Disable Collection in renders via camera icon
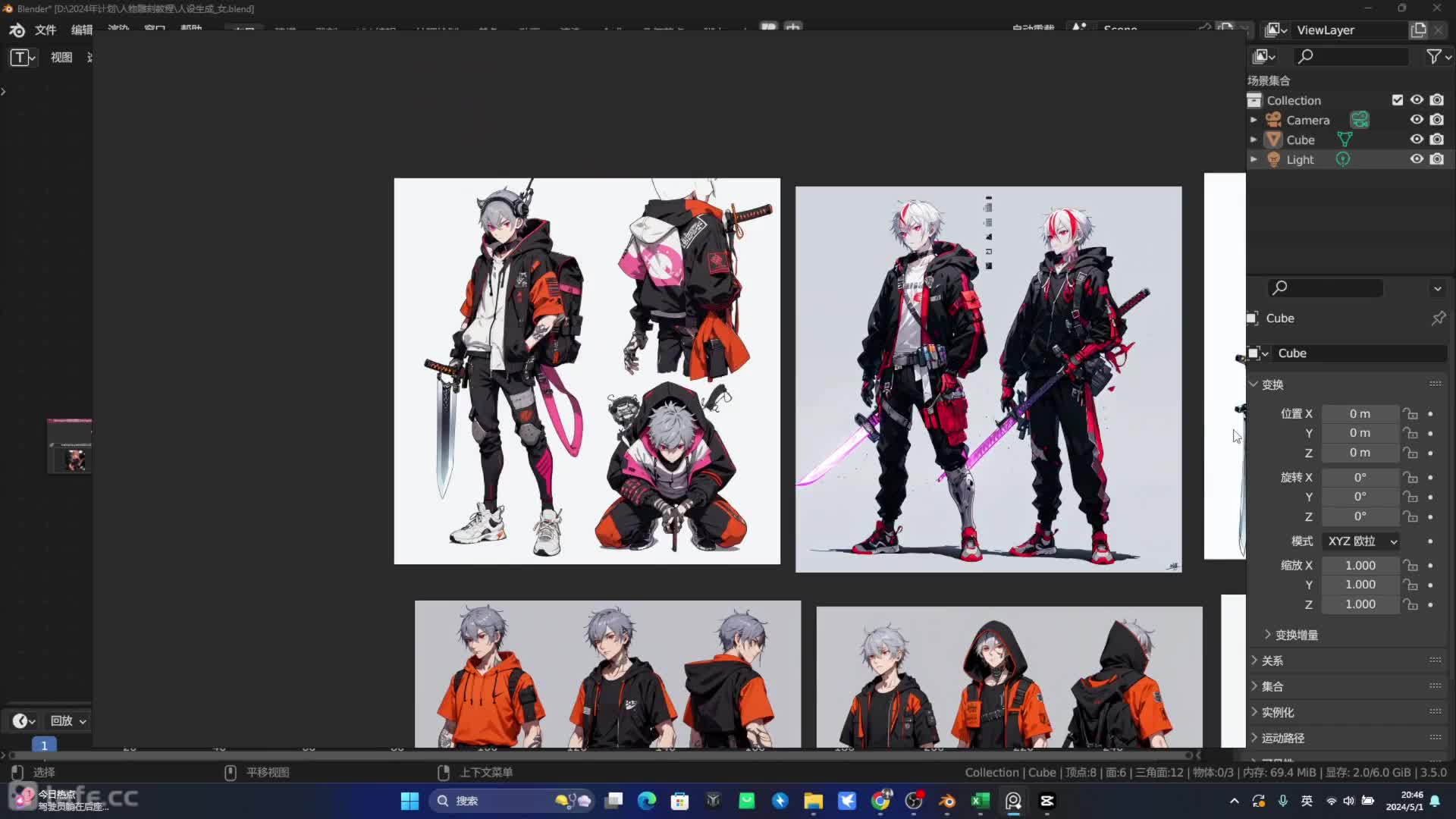 pos(1437,100)
